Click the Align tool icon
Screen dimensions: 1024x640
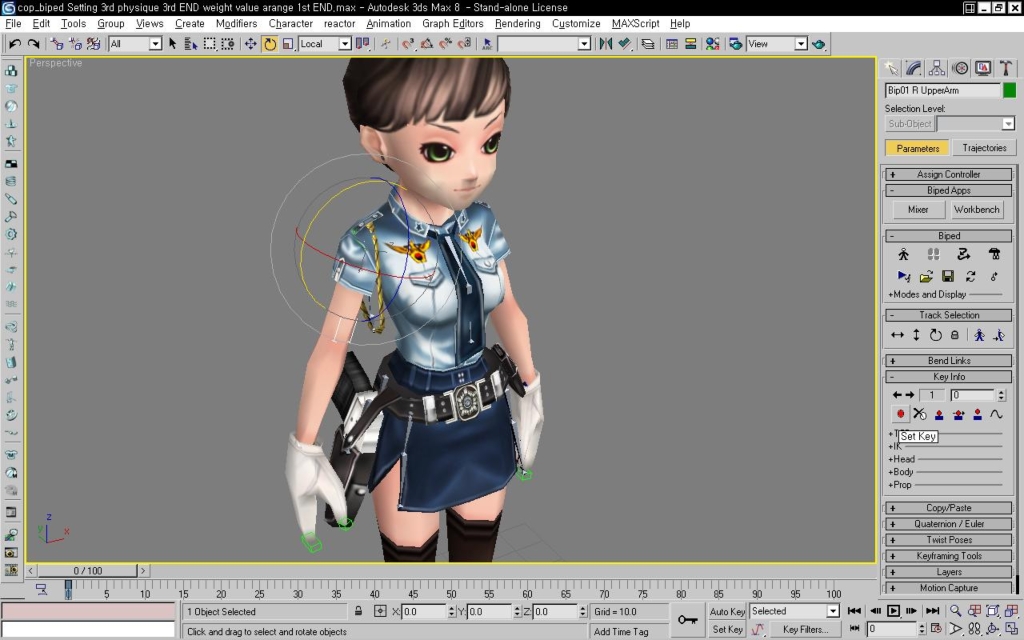coord(625,44)
